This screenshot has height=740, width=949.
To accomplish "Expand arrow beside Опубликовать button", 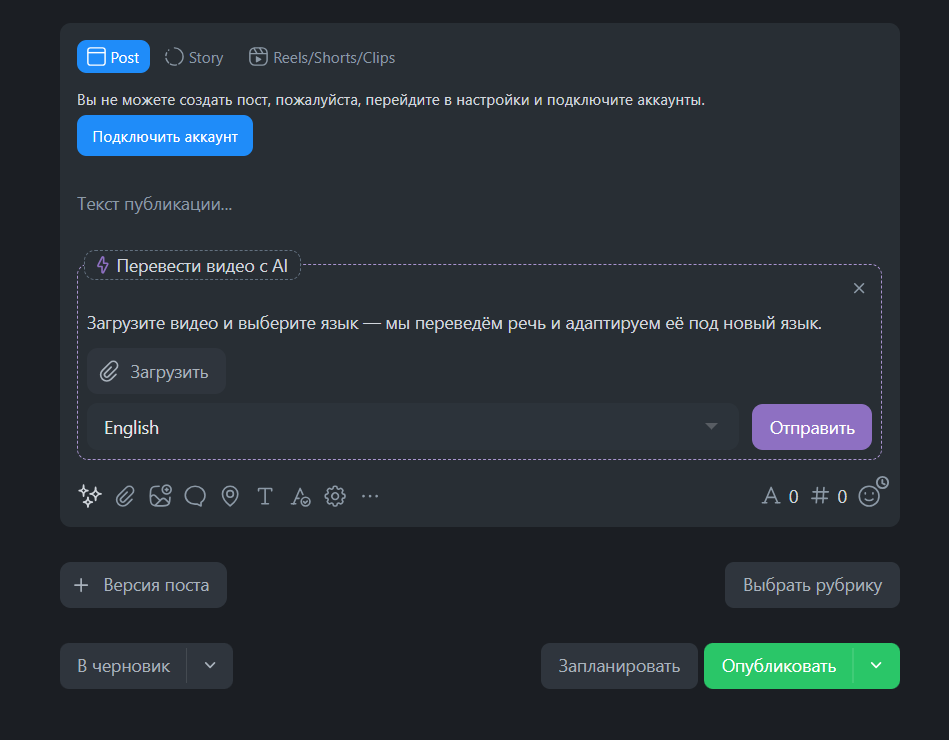I will (876, 666).
